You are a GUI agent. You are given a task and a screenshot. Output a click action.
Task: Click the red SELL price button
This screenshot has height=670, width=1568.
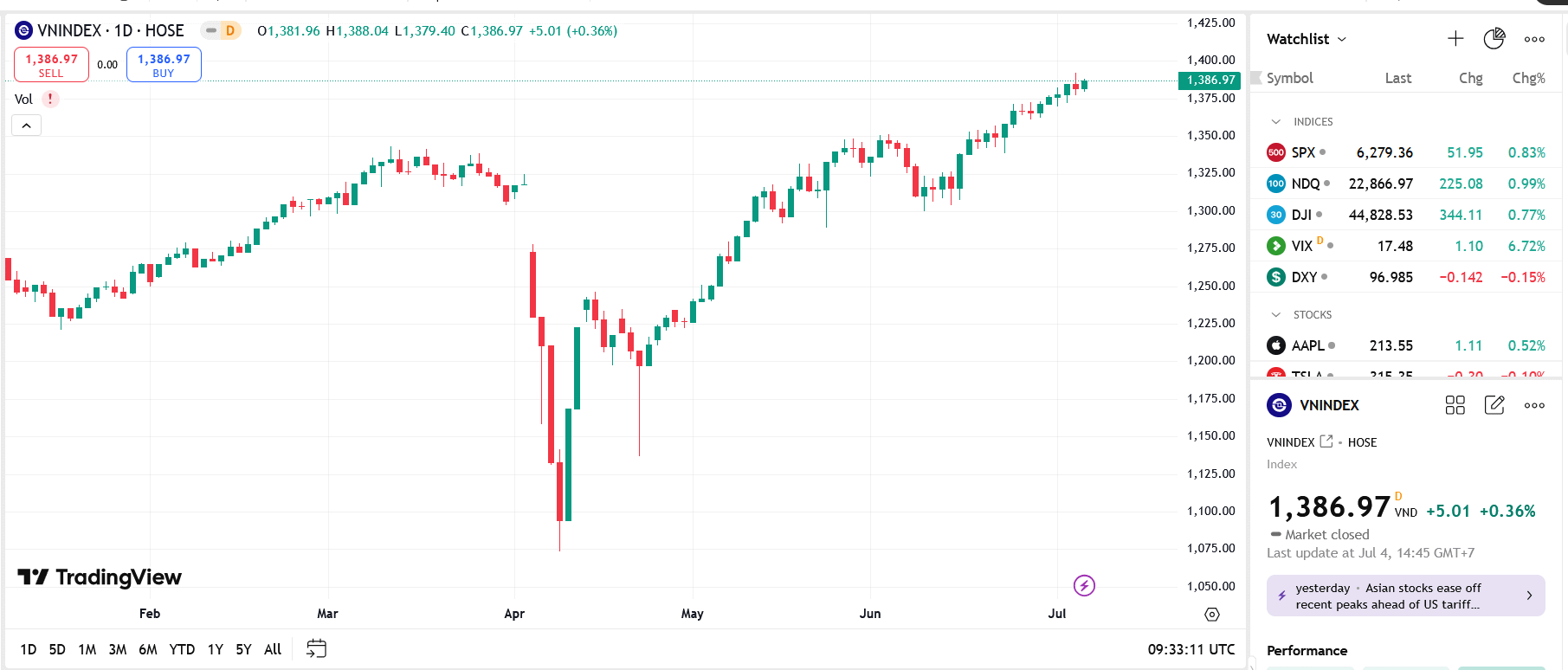tap(51, 65)
